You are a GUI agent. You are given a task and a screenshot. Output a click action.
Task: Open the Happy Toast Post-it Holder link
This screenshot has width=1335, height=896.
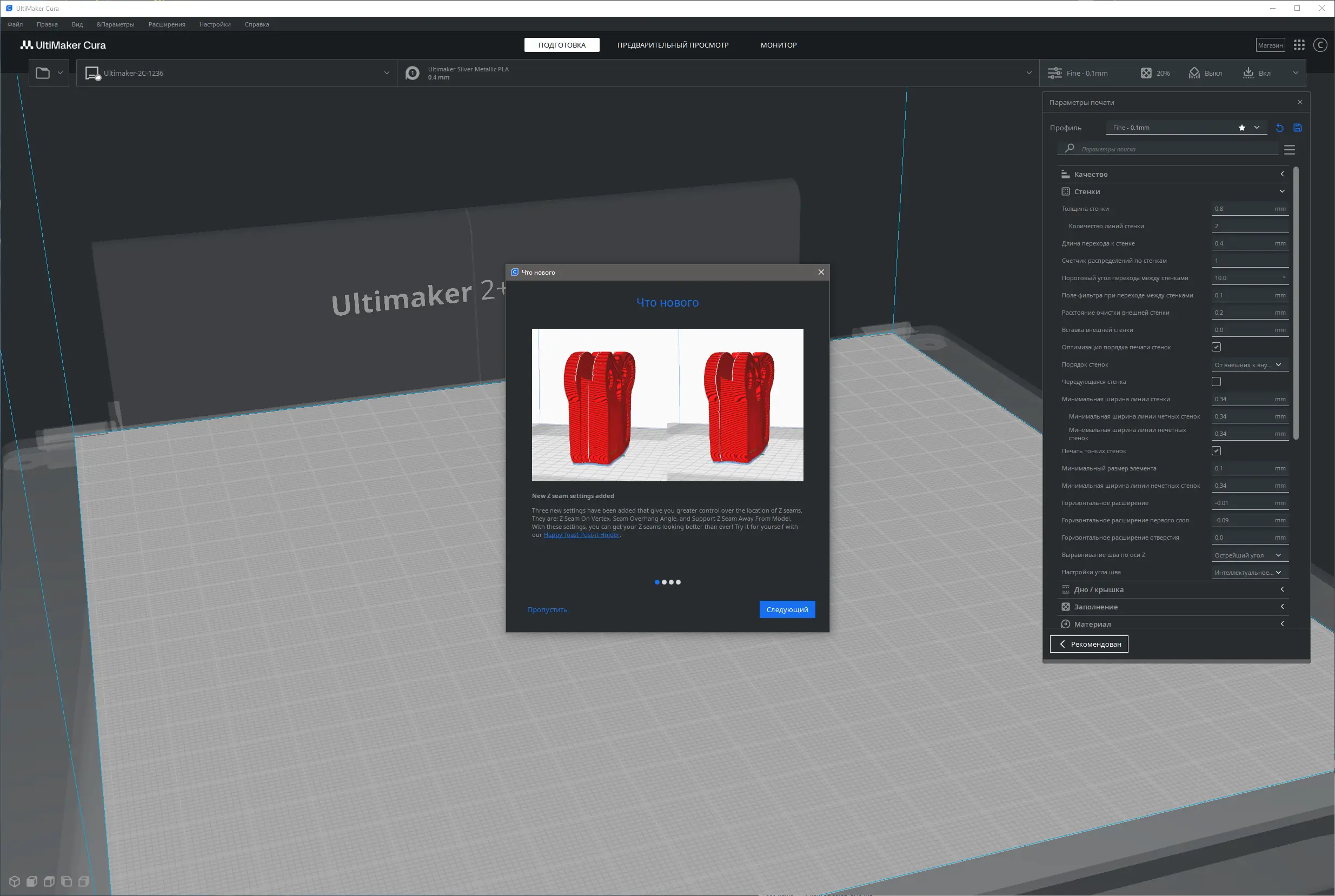[x=581, y=535]
